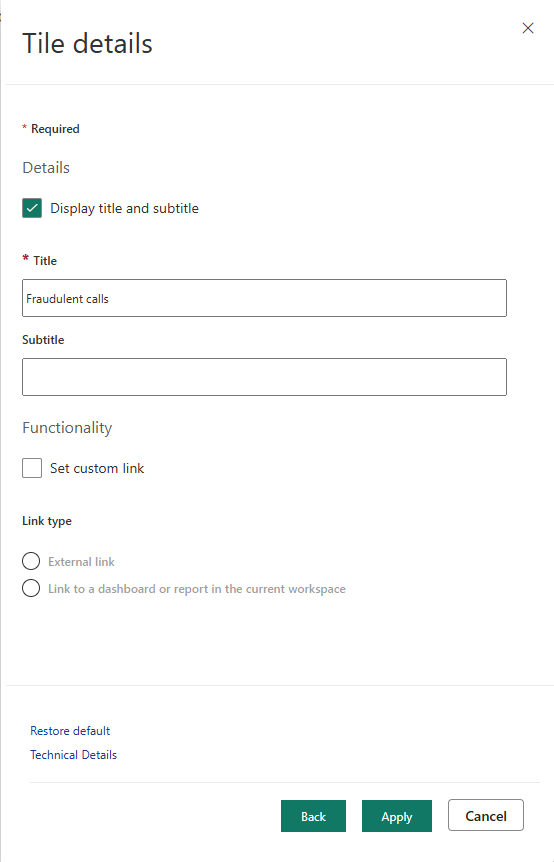This screenshot has width=554, height=862.
Task: Uncheck the Display title and subtitle checkbox
Action: (x=32, y=208)
